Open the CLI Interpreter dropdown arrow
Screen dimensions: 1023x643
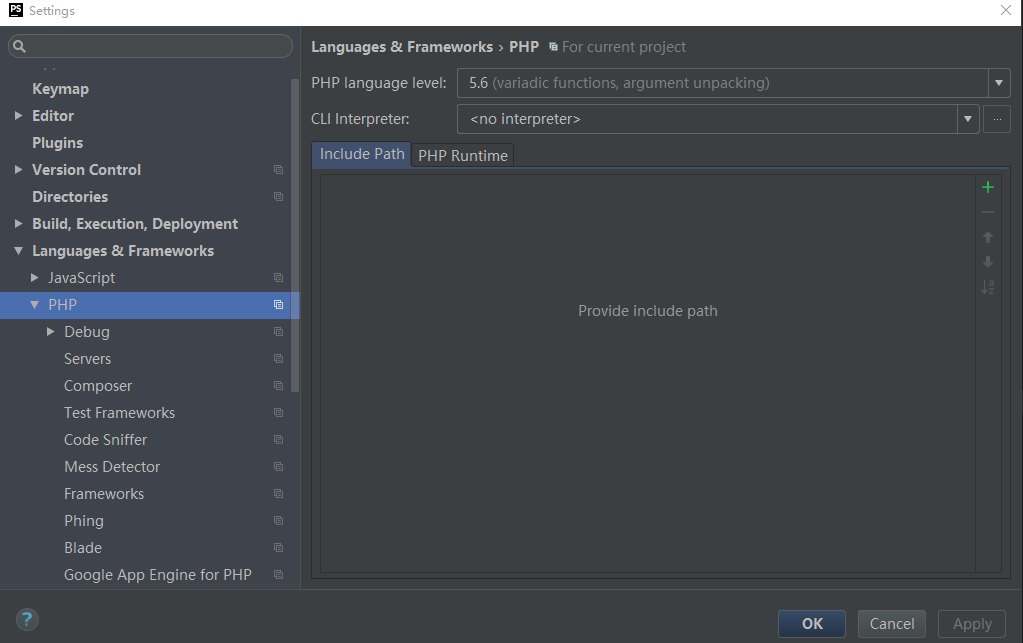[x=968, y=119]
